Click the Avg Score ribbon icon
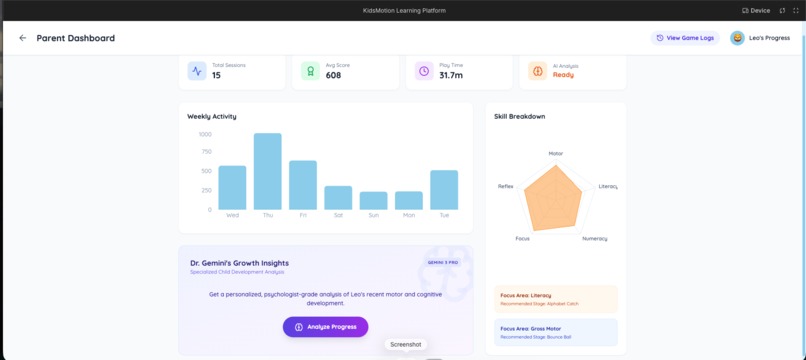Screen dimensions: 806x360 [310, 71]
